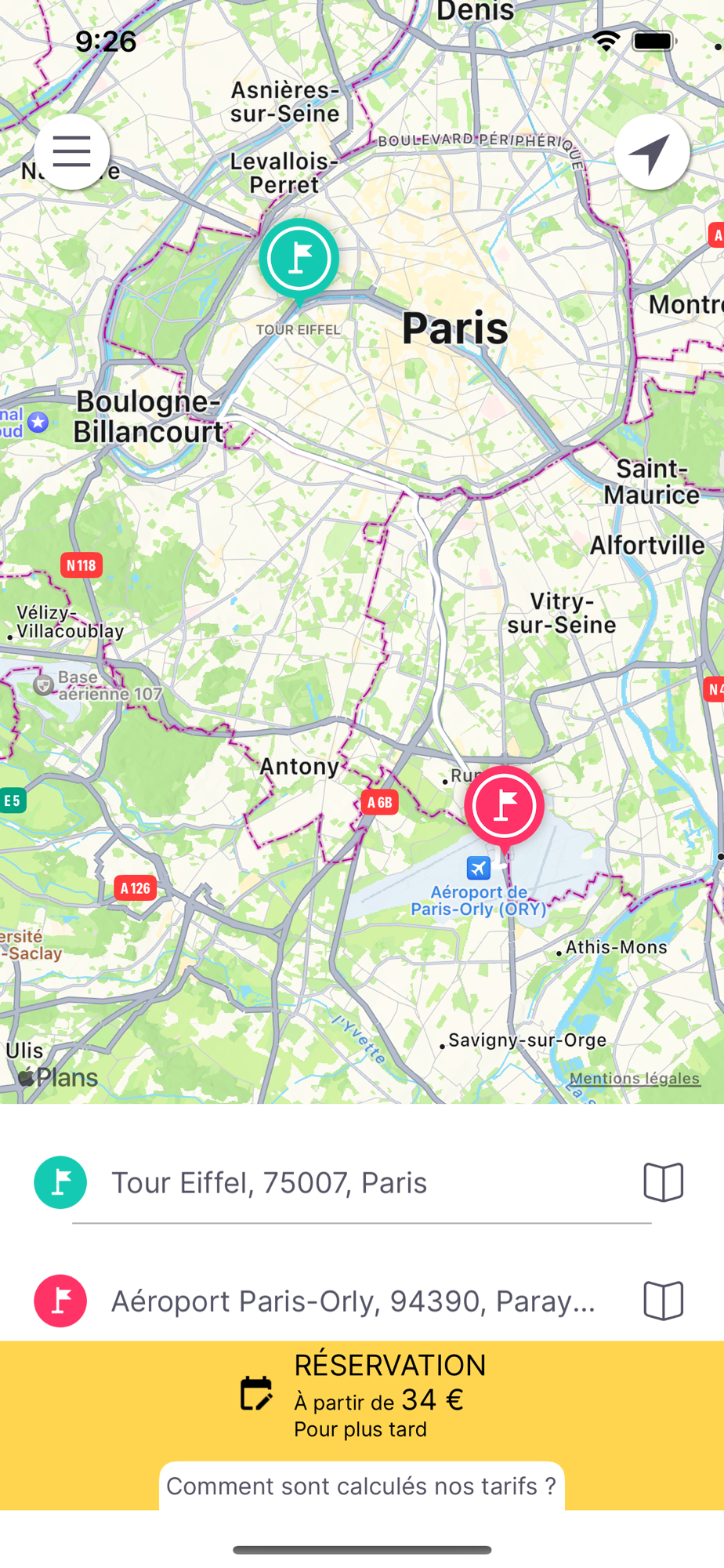Open the hamburger menu
The width and height of the screenshot is (724, 1568).
71,151
